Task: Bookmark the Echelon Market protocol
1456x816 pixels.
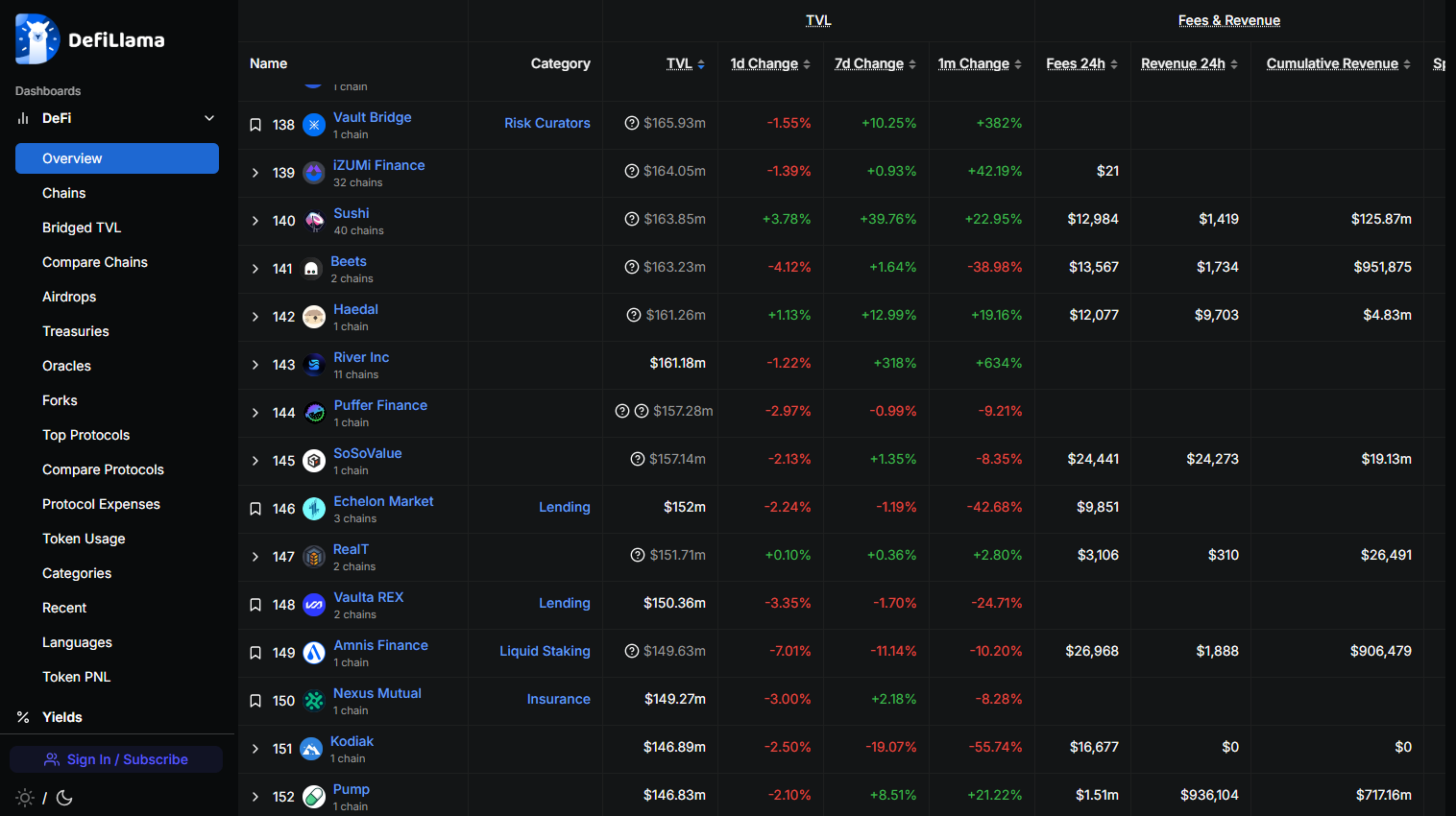Action: 255,509
